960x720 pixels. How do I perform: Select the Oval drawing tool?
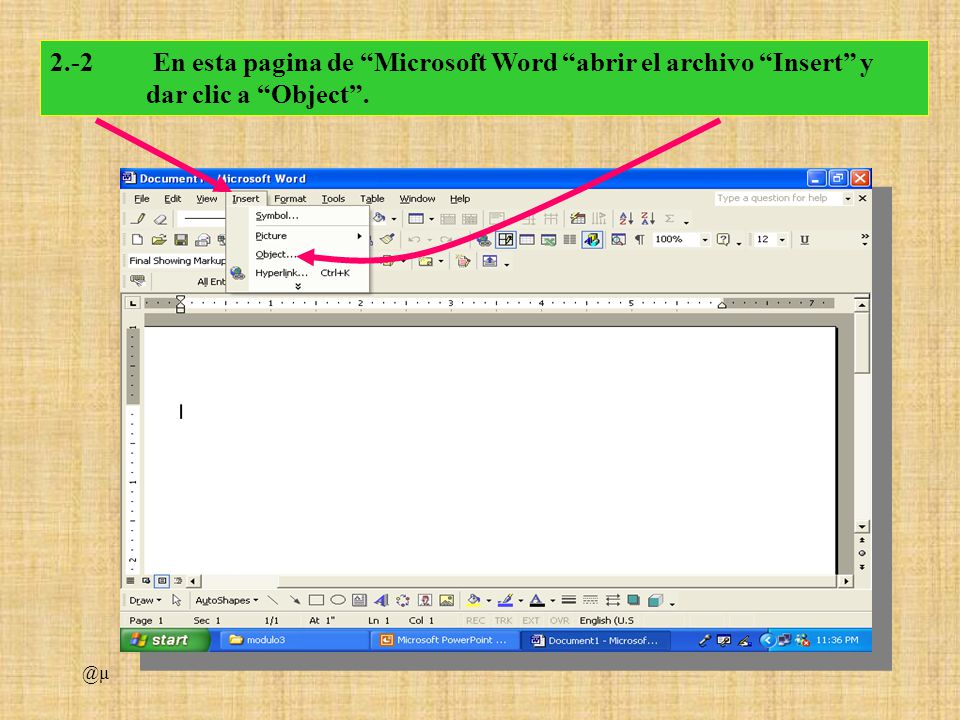click(338, 601)
